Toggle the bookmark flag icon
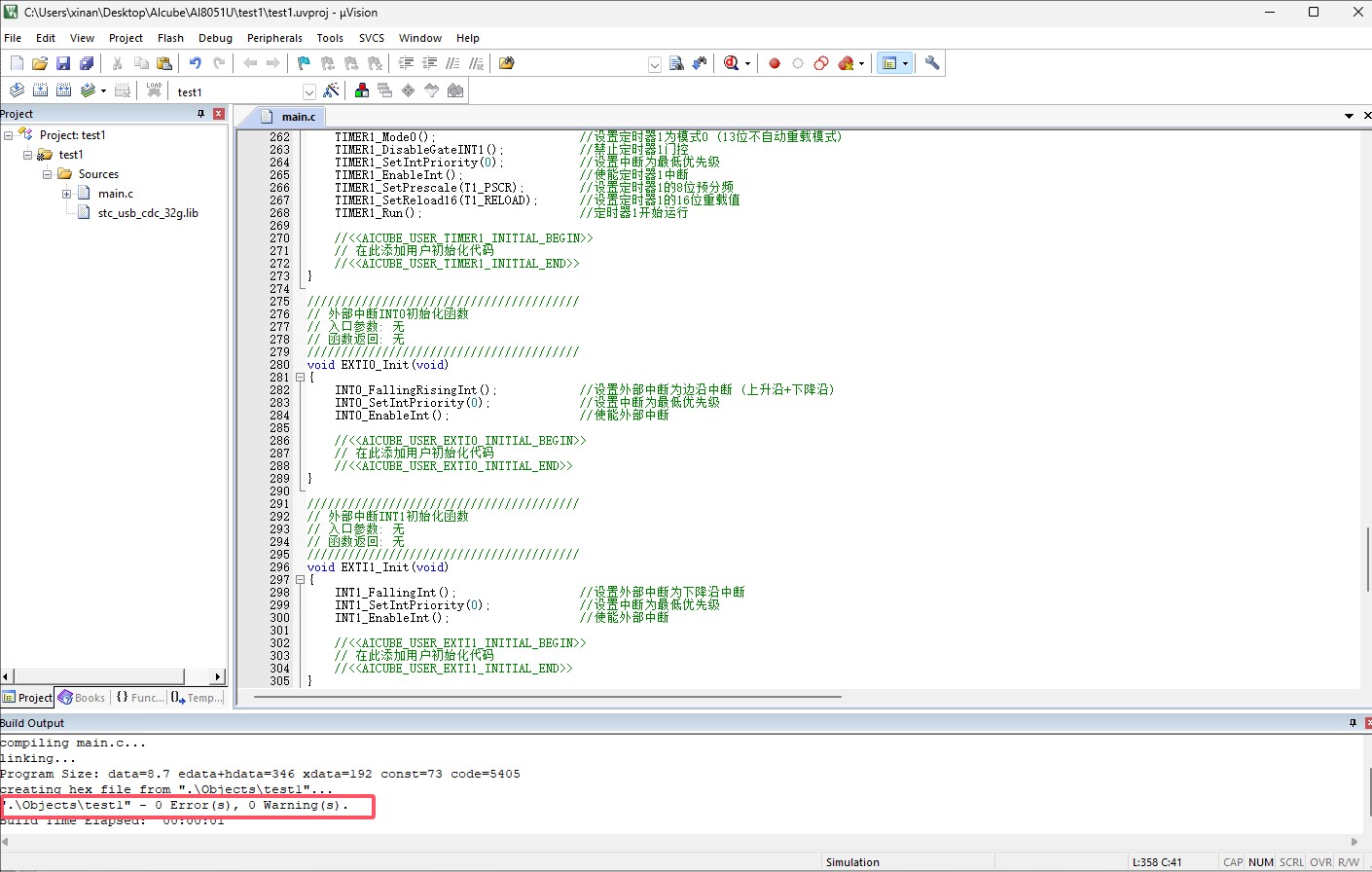This screenshot has width=1372, height=872. pos(304,63)
